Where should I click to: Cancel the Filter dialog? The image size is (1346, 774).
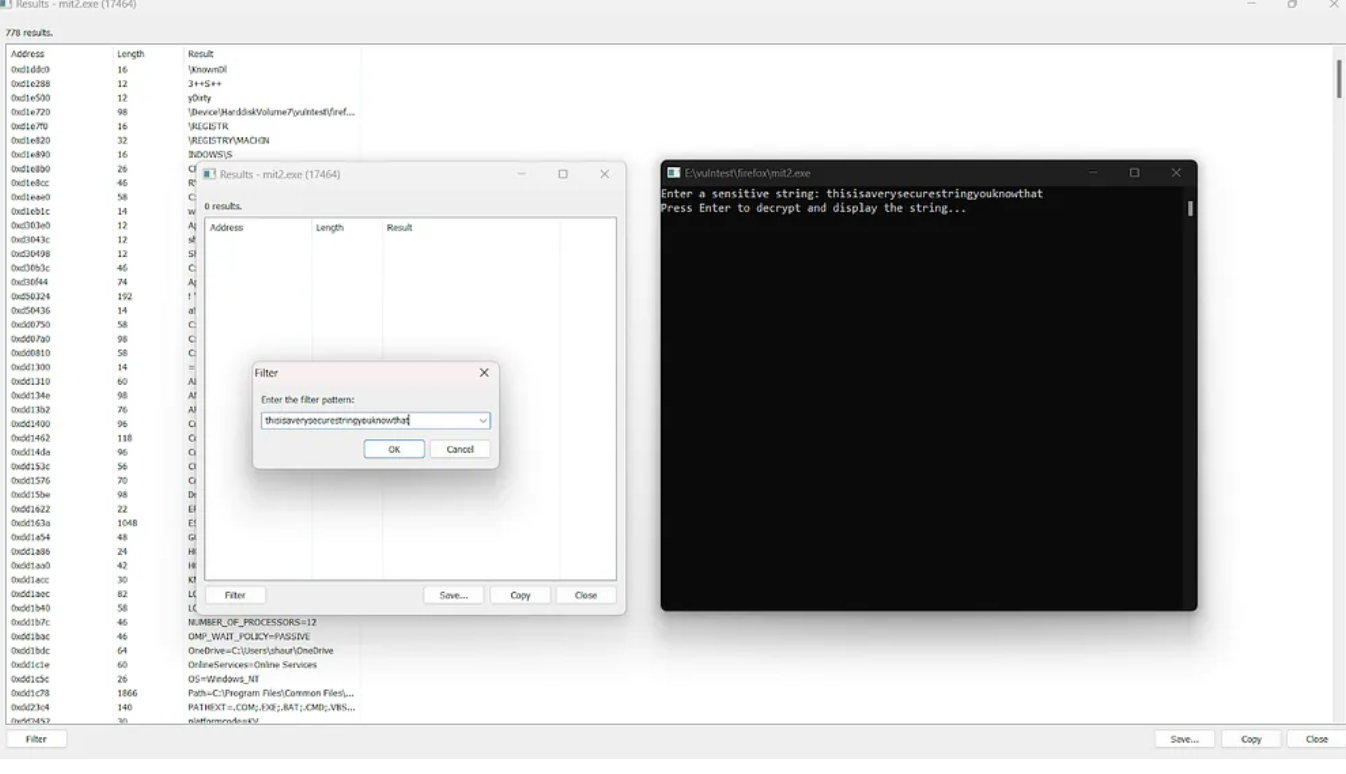460,449
